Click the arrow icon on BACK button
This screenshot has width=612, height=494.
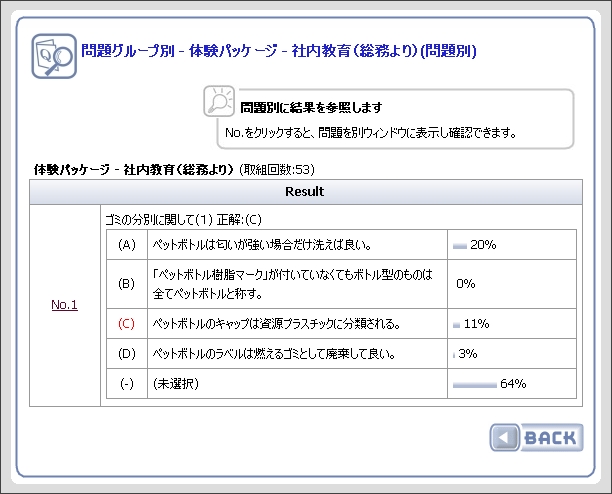pos(506,437)
